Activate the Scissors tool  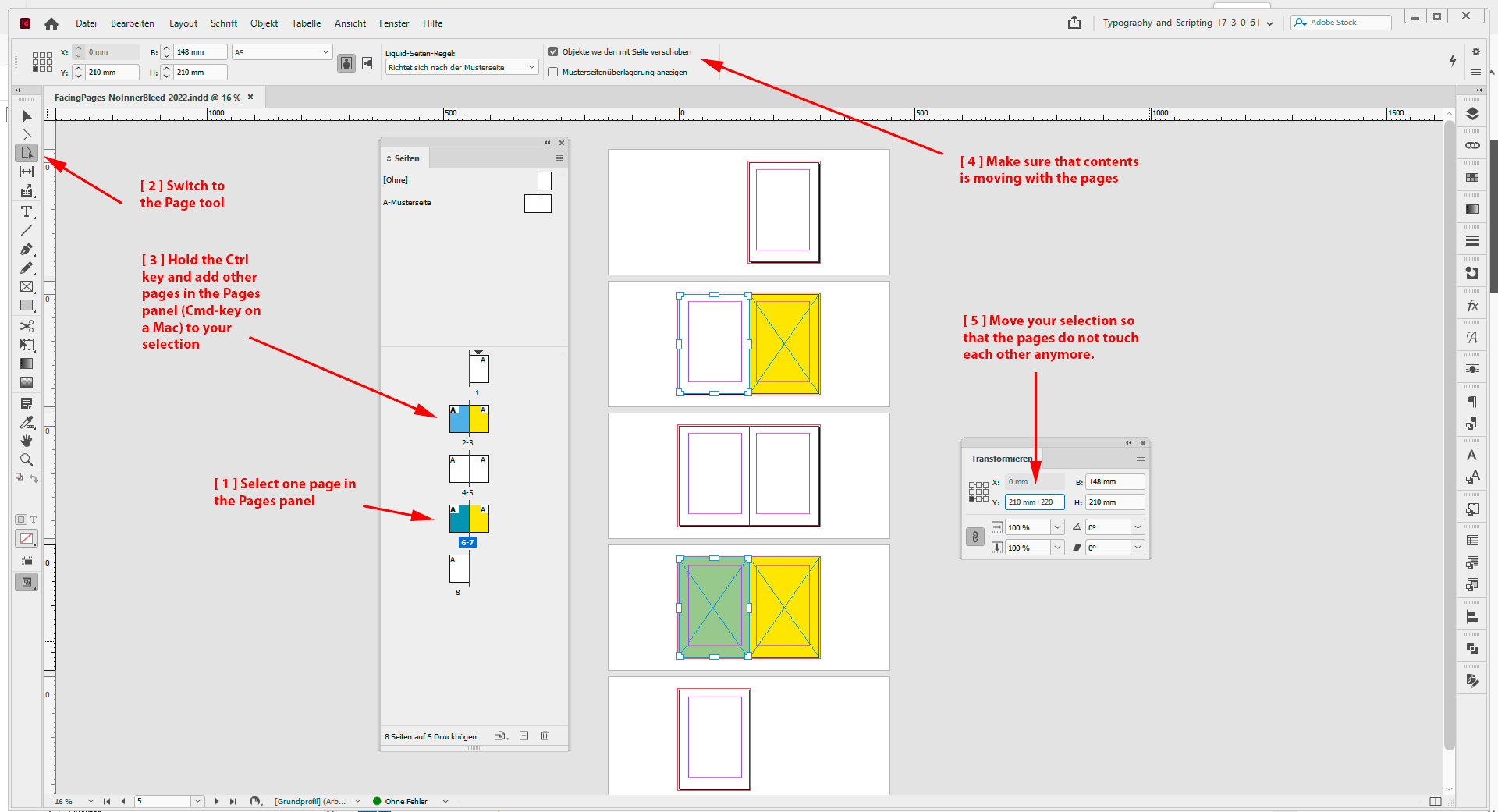coord(27,326)
